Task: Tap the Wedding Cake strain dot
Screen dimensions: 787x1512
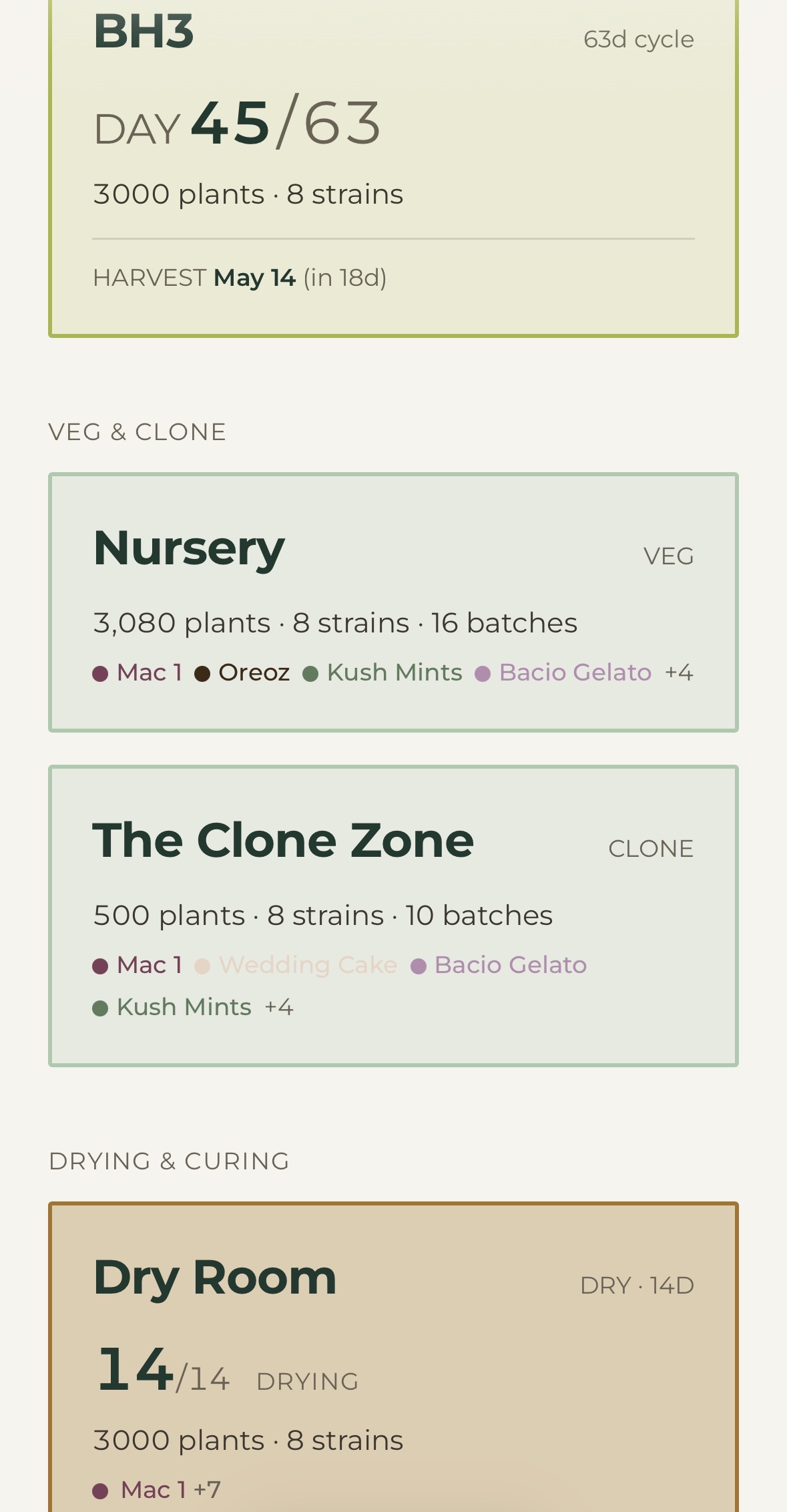Action: 204,966
